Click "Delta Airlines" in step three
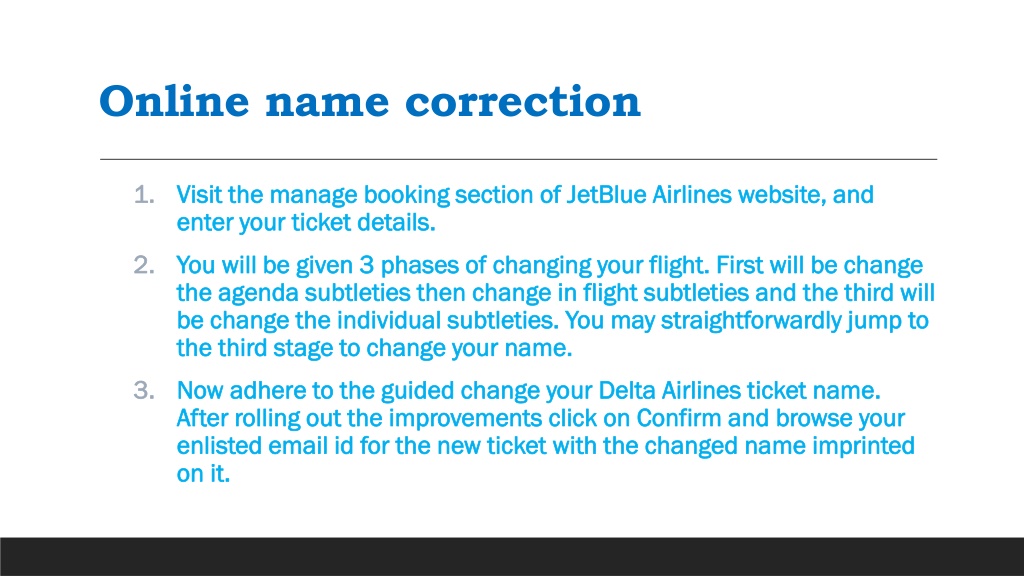 pos(669,391)
